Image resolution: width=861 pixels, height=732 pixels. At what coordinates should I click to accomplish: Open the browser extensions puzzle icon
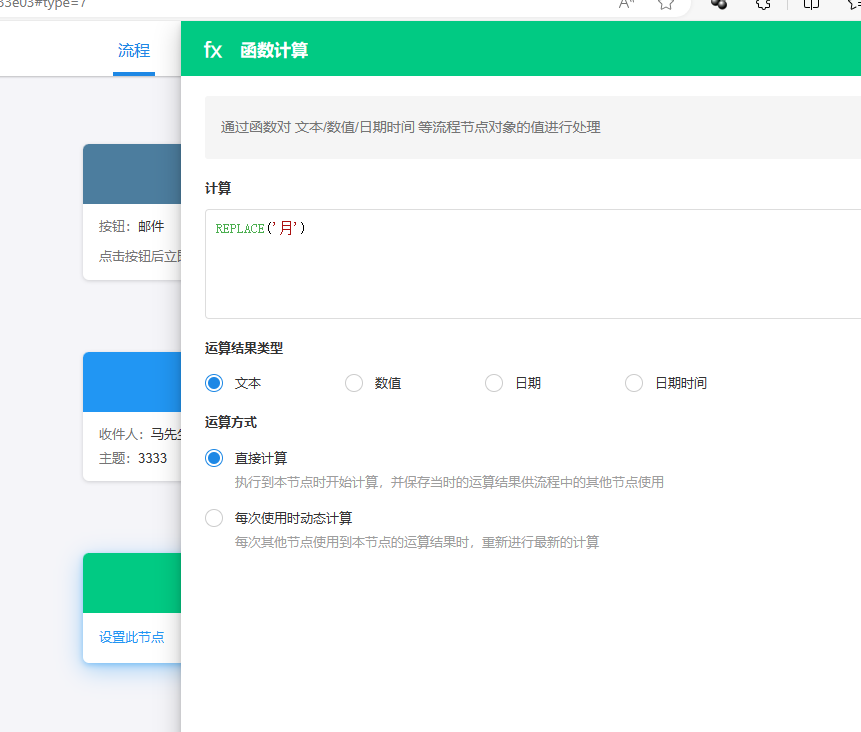(x=764, y=4)
